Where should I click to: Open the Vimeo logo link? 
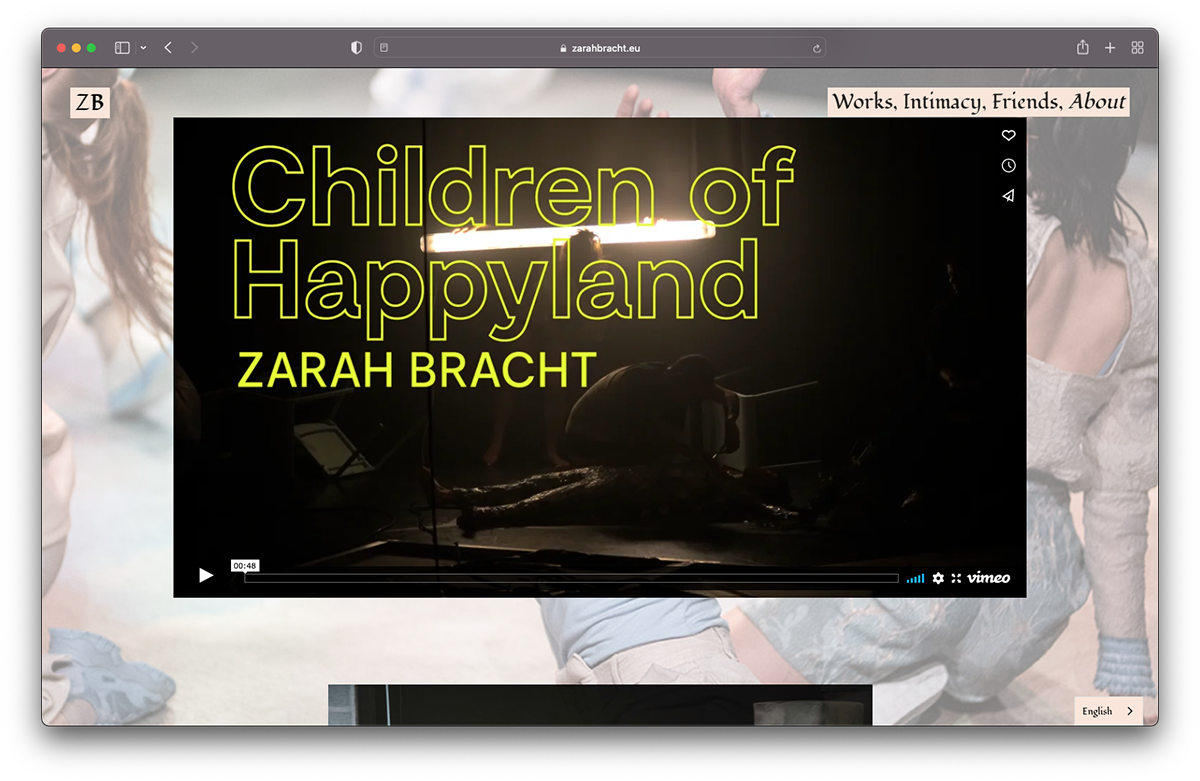[x=988, y=578]
